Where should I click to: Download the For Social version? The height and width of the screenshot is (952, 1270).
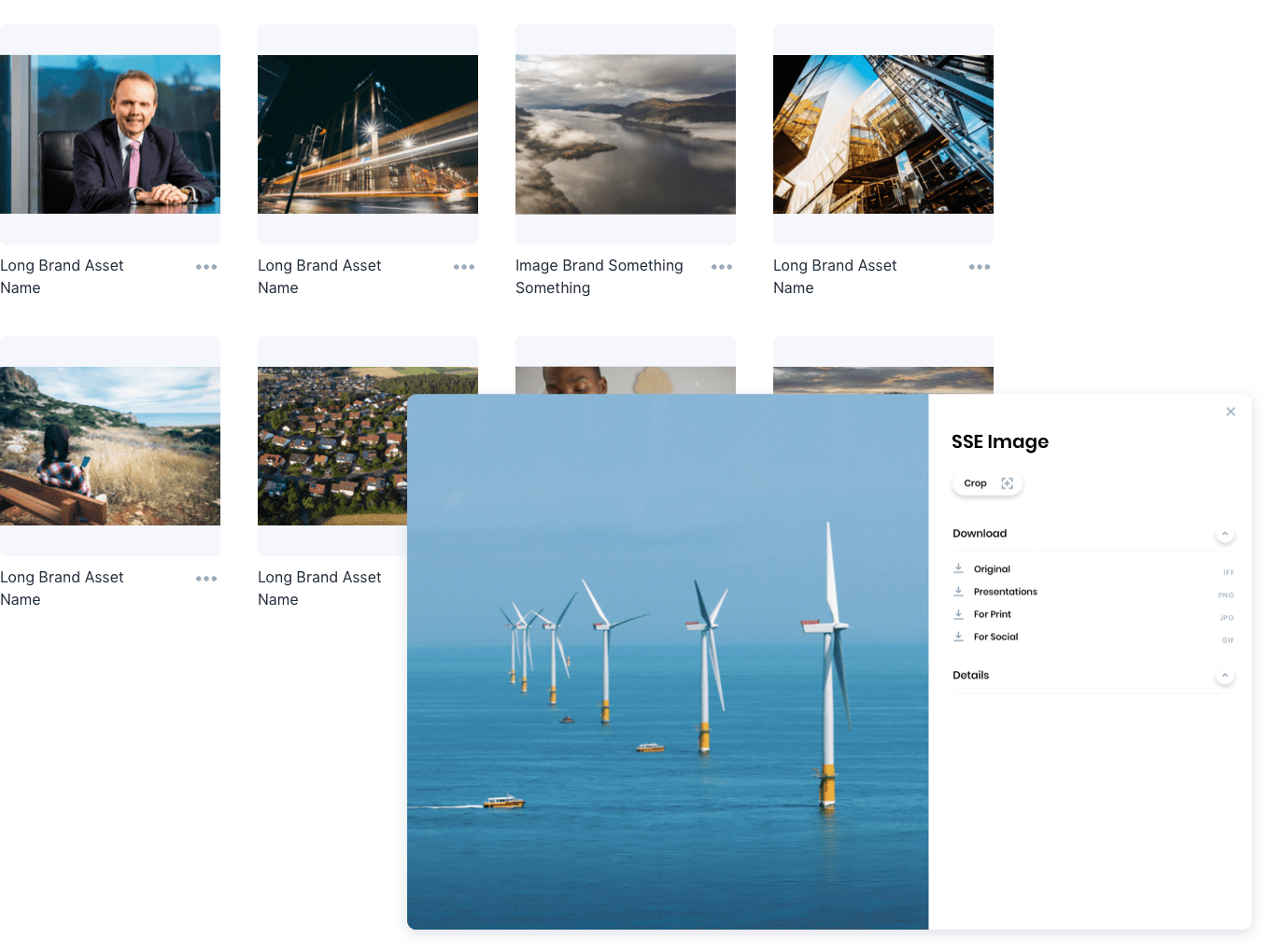point(995,637)
